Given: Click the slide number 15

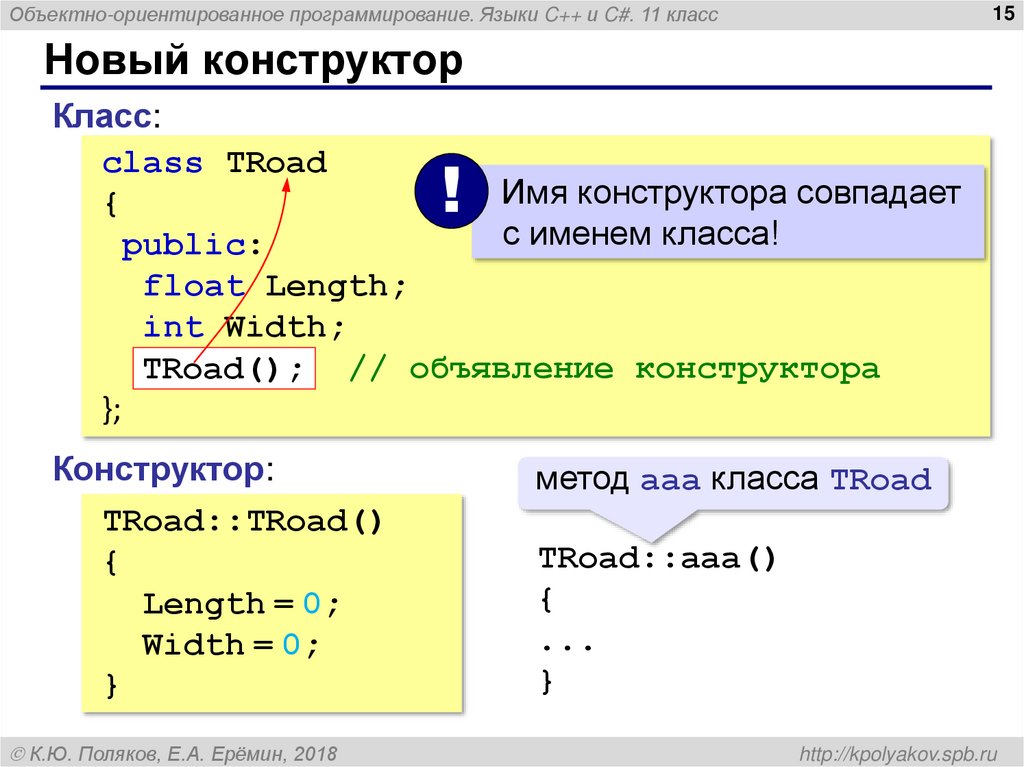Looking at the screenshot, I should coord(1003,13).
